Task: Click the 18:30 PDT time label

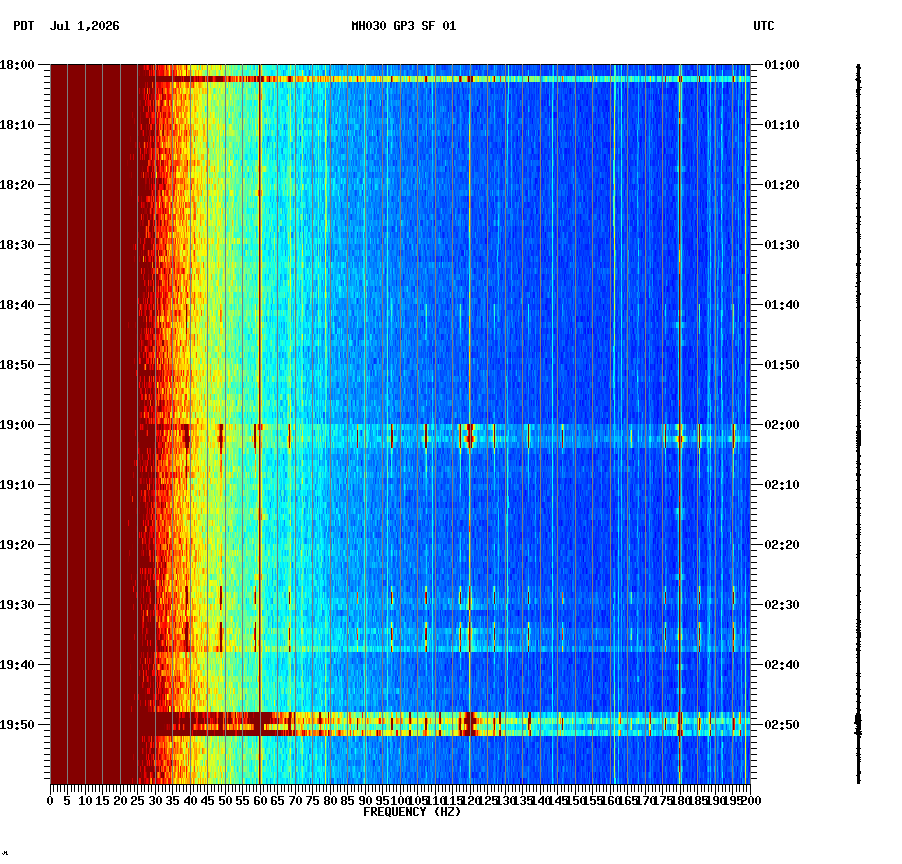Action: [x=17, y=245]
